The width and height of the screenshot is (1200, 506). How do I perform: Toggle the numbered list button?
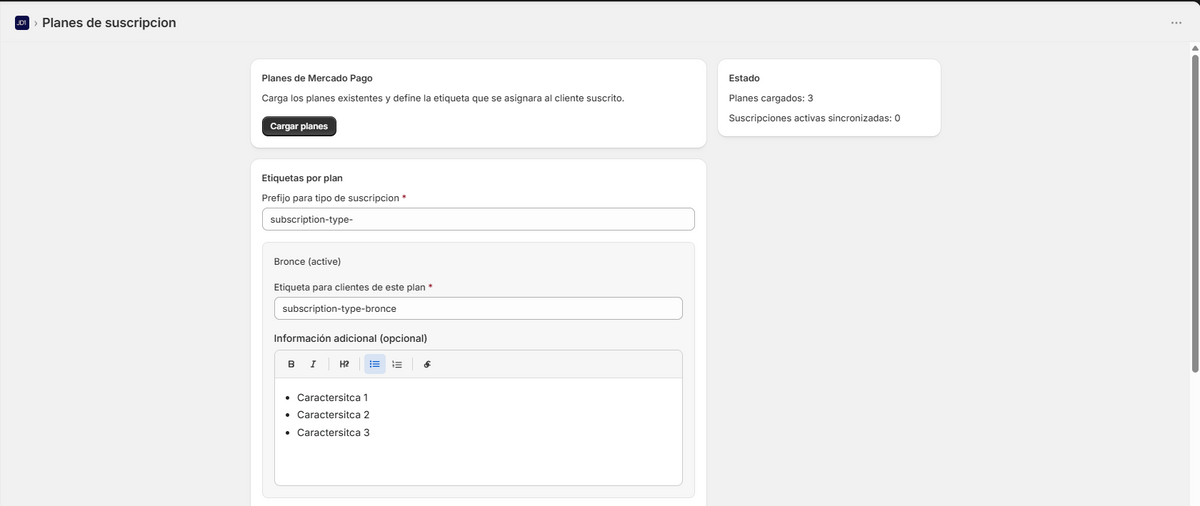[x=397, y=364]
